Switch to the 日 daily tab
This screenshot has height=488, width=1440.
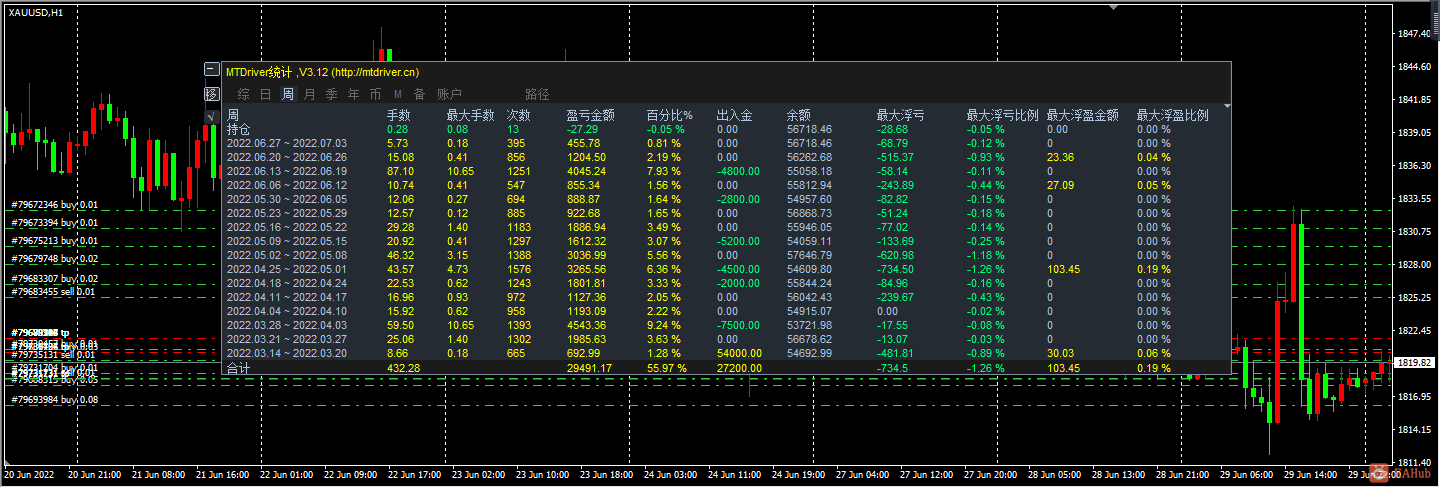pos(266,94)
